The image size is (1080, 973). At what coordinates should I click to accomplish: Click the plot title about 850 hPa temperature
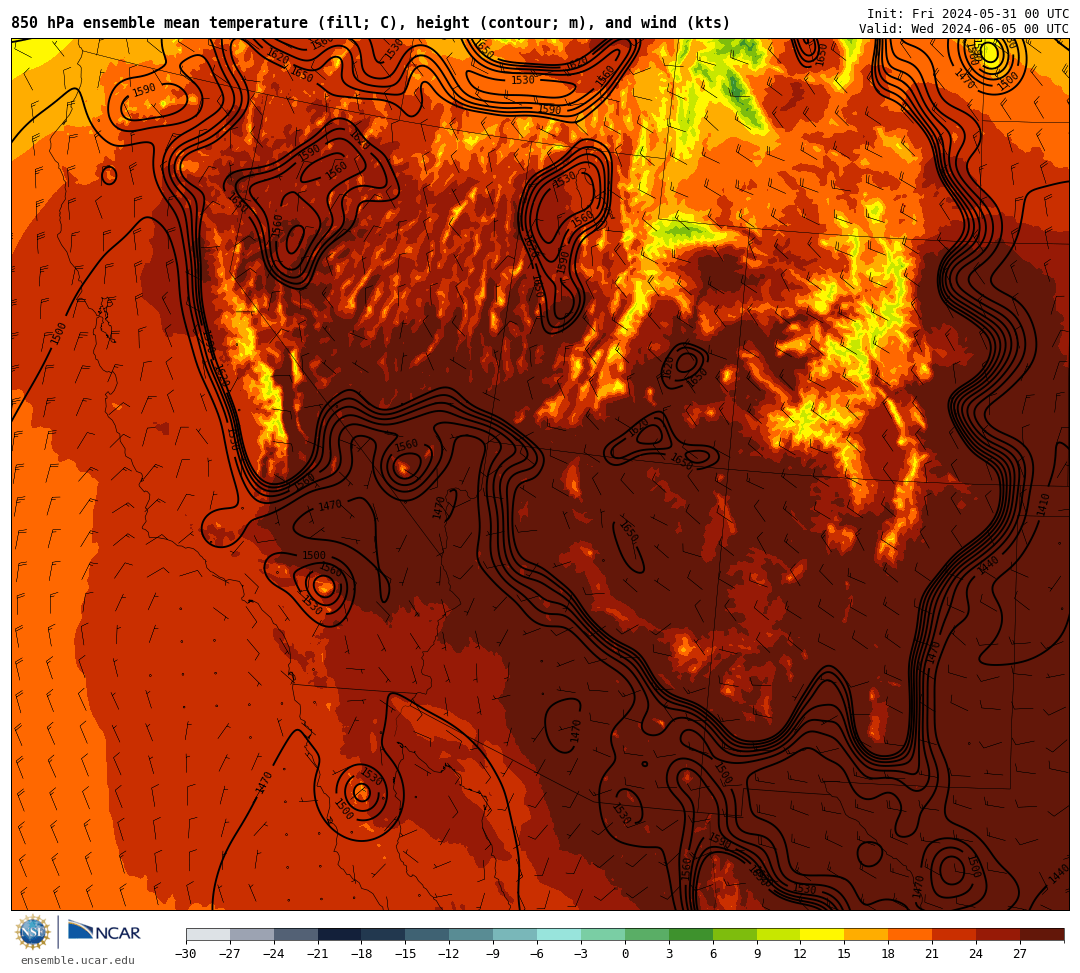point(371,23)
